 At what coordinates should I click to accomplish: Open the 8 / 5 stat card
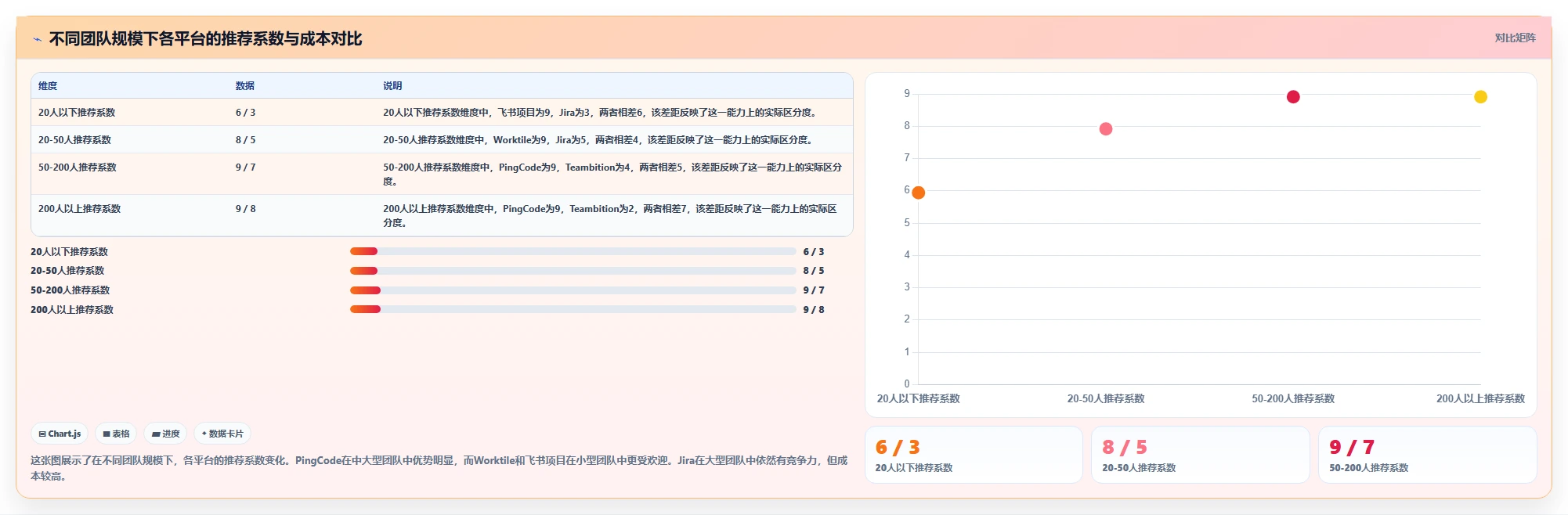[x=1201, y=455]
